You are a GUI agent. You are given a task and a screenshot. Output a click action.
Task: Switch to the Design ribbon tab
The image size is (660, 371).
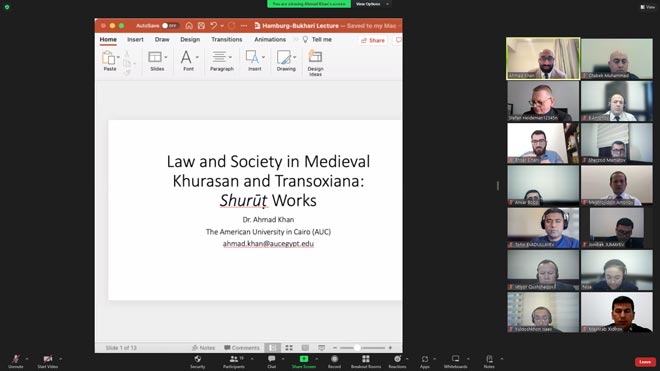pos(190,39)
